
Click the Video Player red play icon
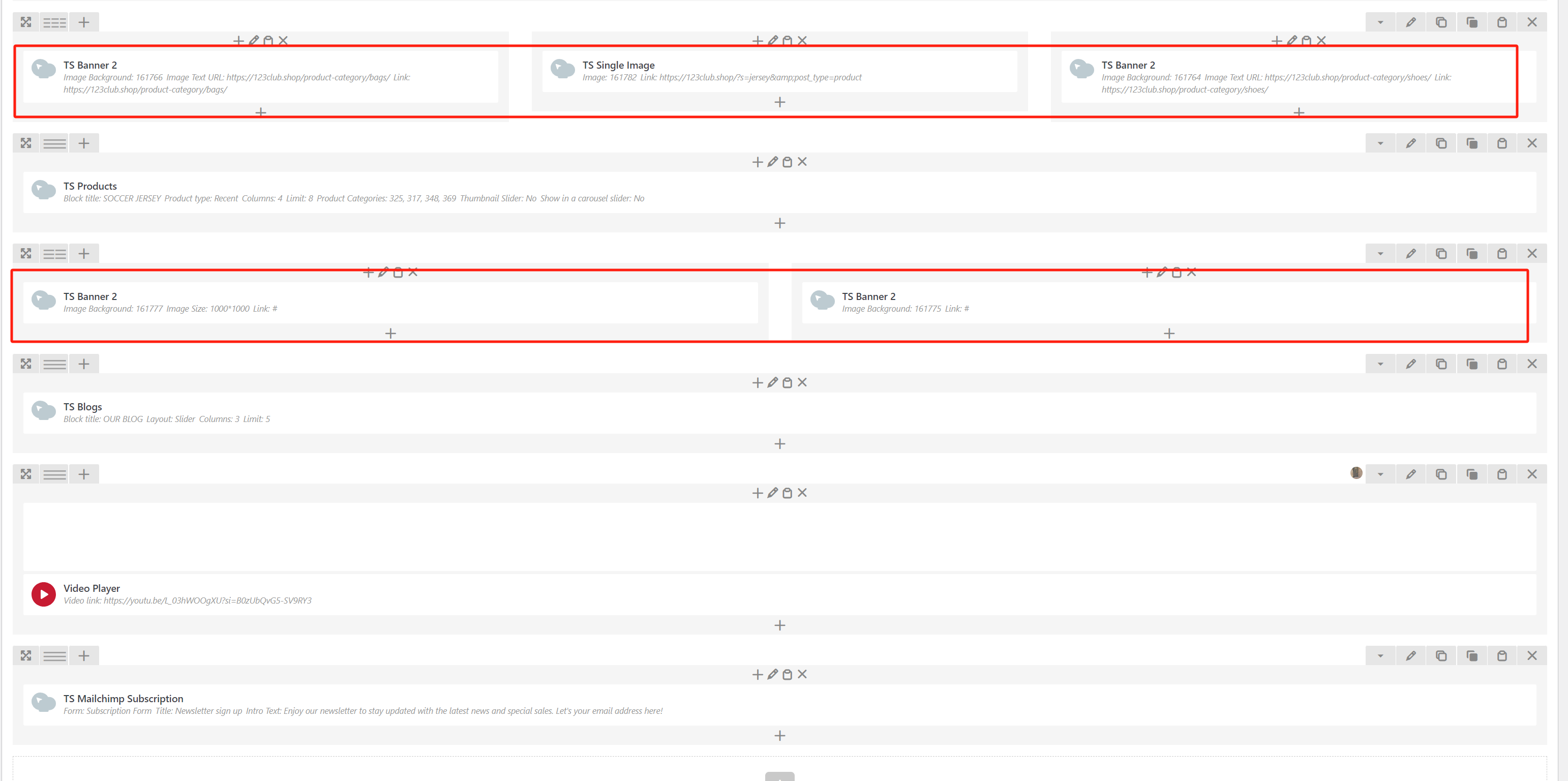[43, 593]
